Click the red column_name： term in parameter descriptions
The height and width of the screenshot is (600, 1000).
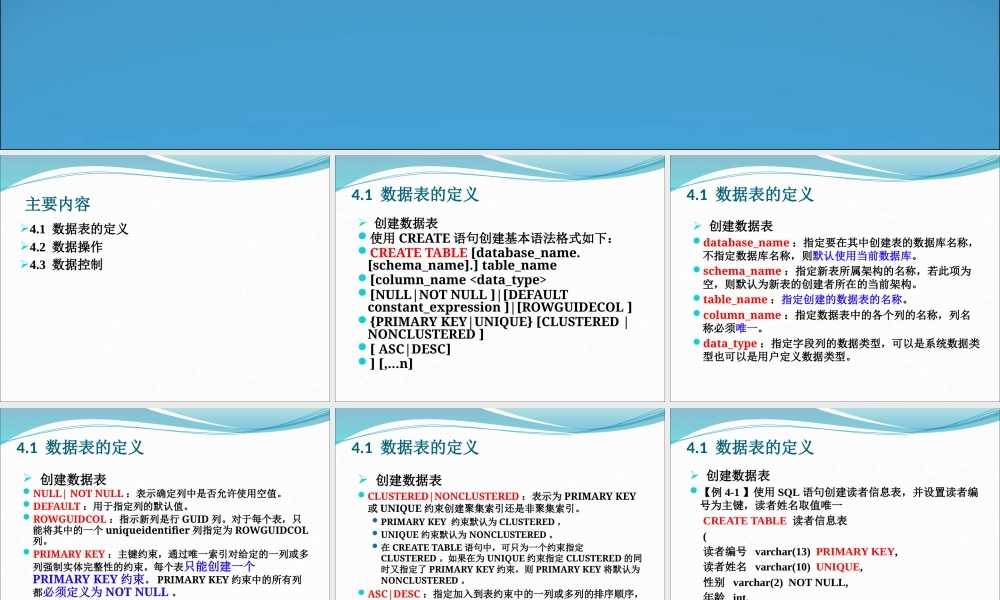pos(746,315)
